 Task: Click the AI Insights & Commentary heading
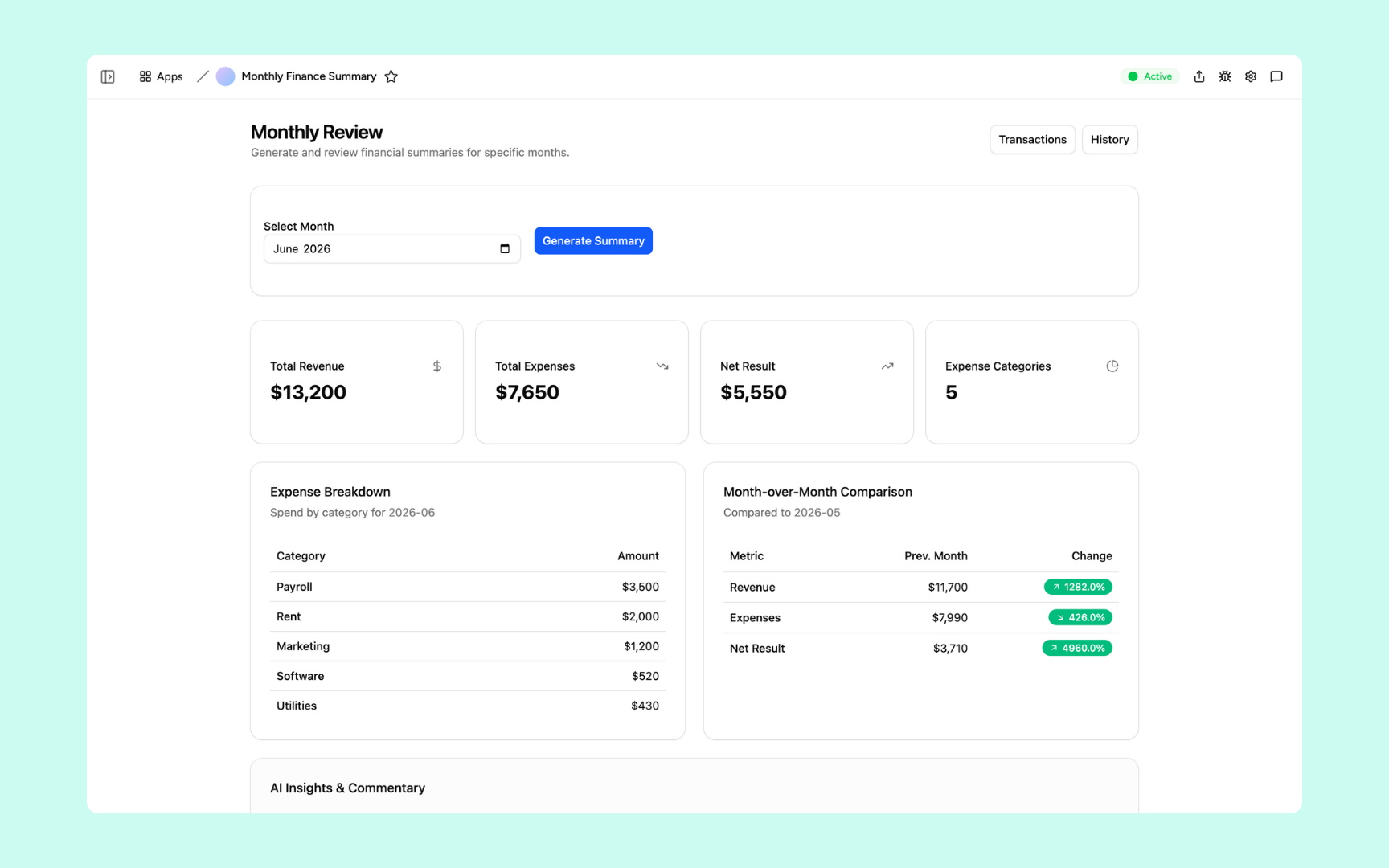[x=347, y=788]
